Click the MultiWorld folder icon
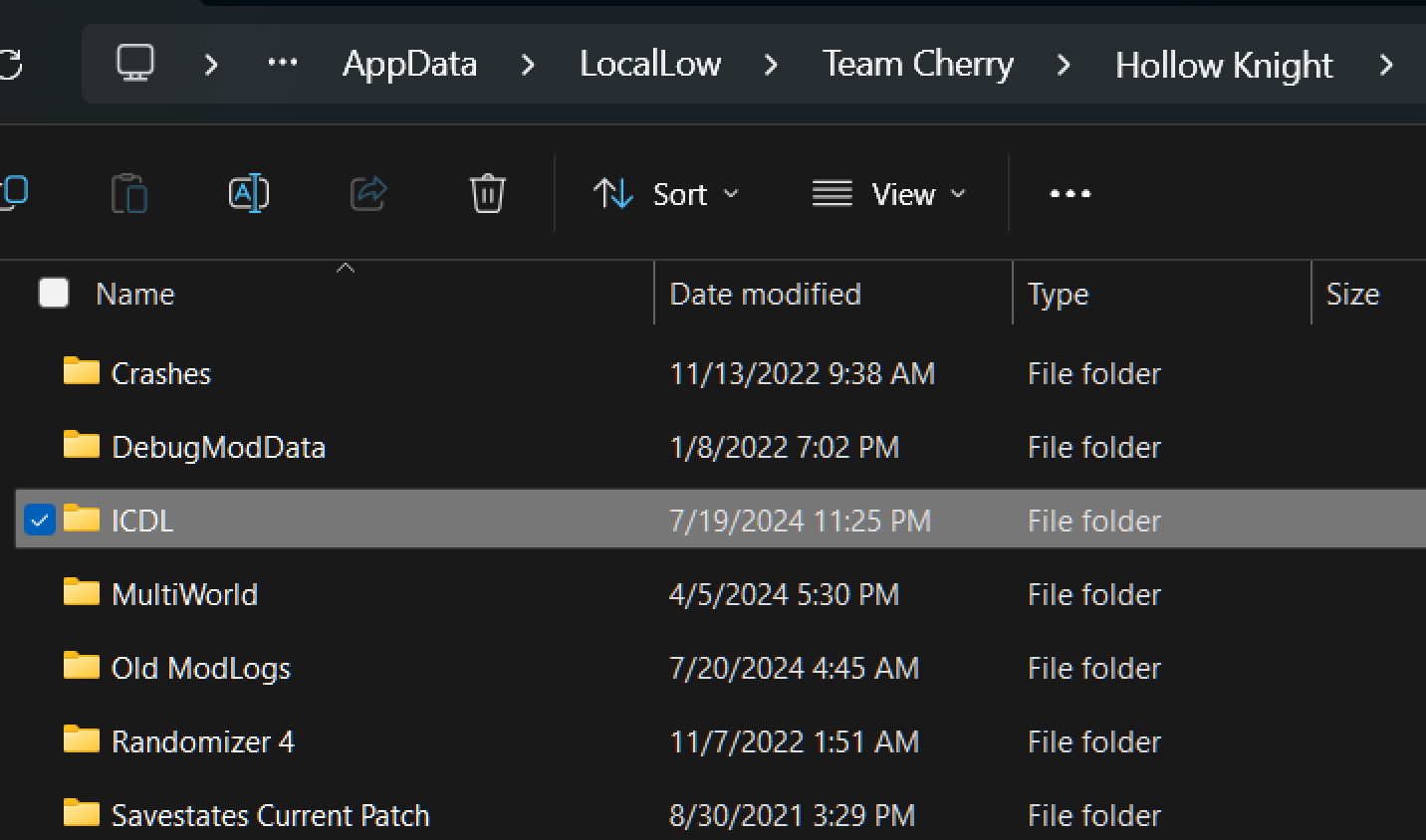 click(x=82, y=591)
